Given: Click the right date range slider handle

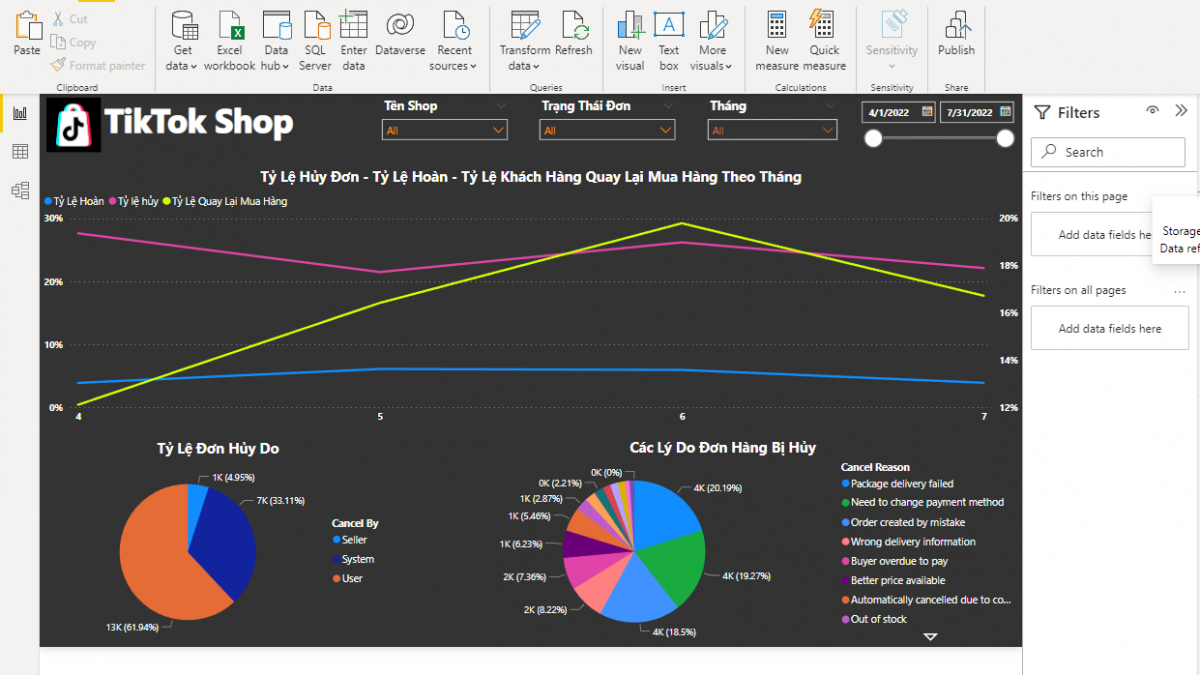Looking at the screenshot, I should (1005, 139).
